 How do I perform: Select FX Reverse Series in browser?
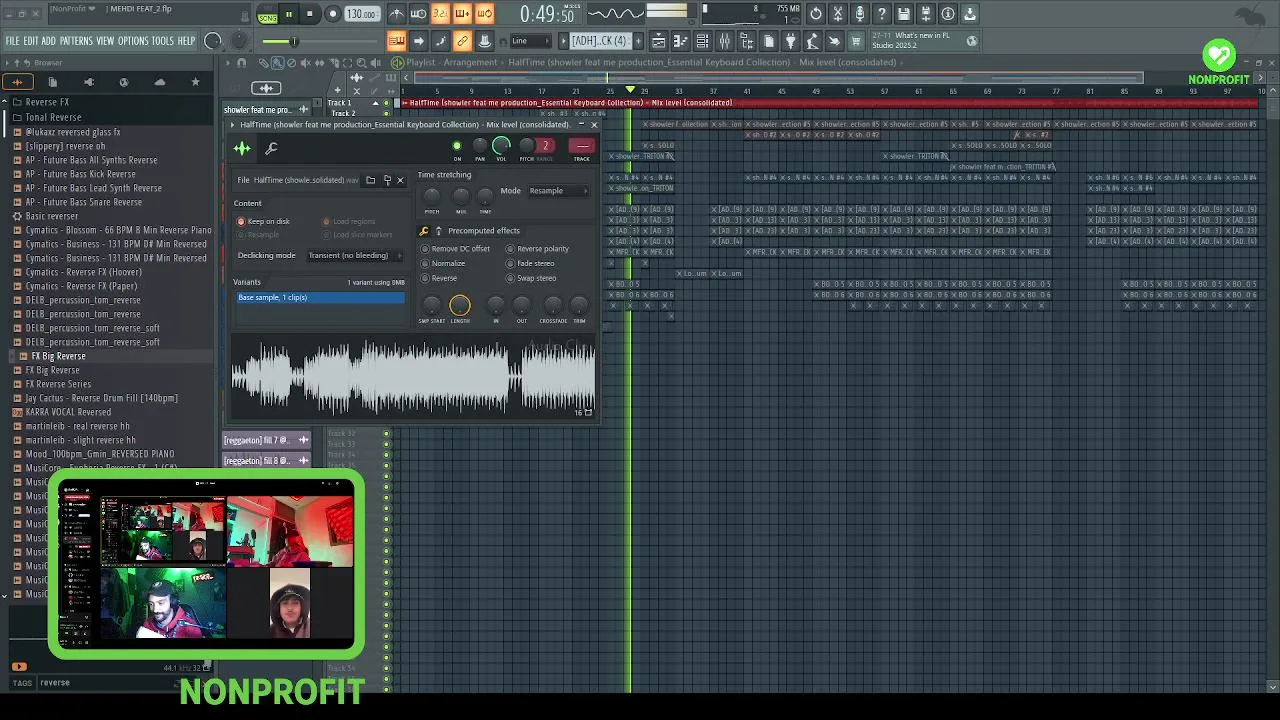click(x=58, y=384)
